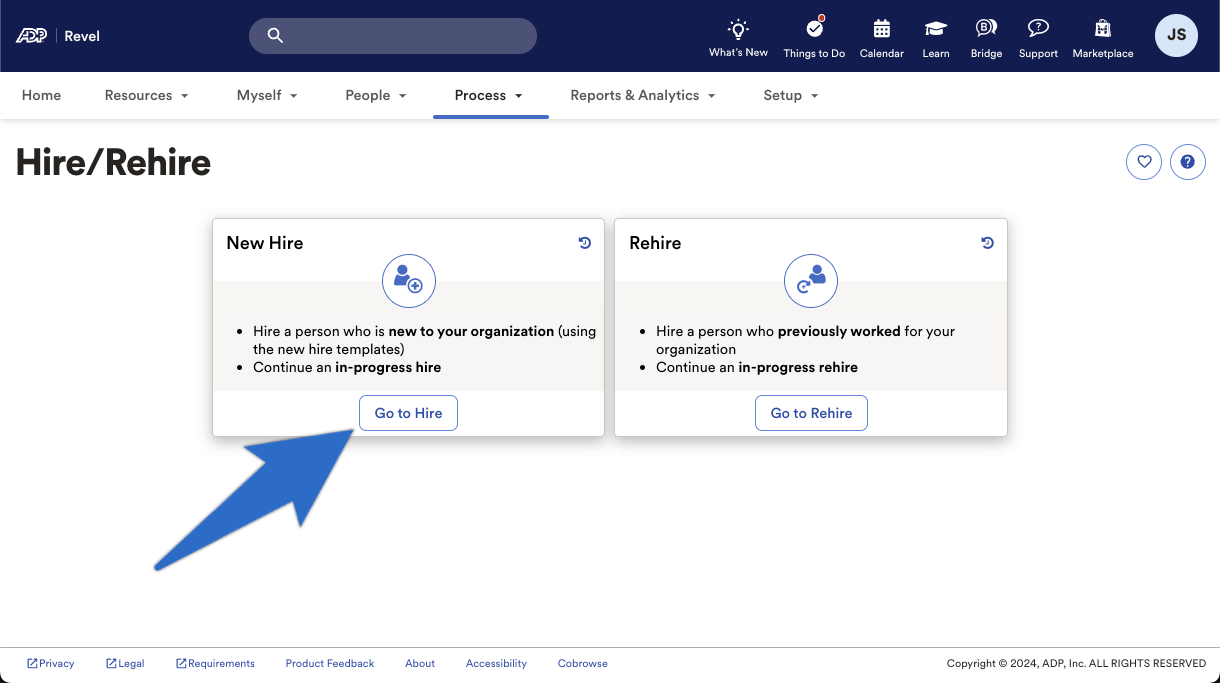The image size is (1220, 683).
Task: Browse the ADP Marketplace
Action: 1102,35
